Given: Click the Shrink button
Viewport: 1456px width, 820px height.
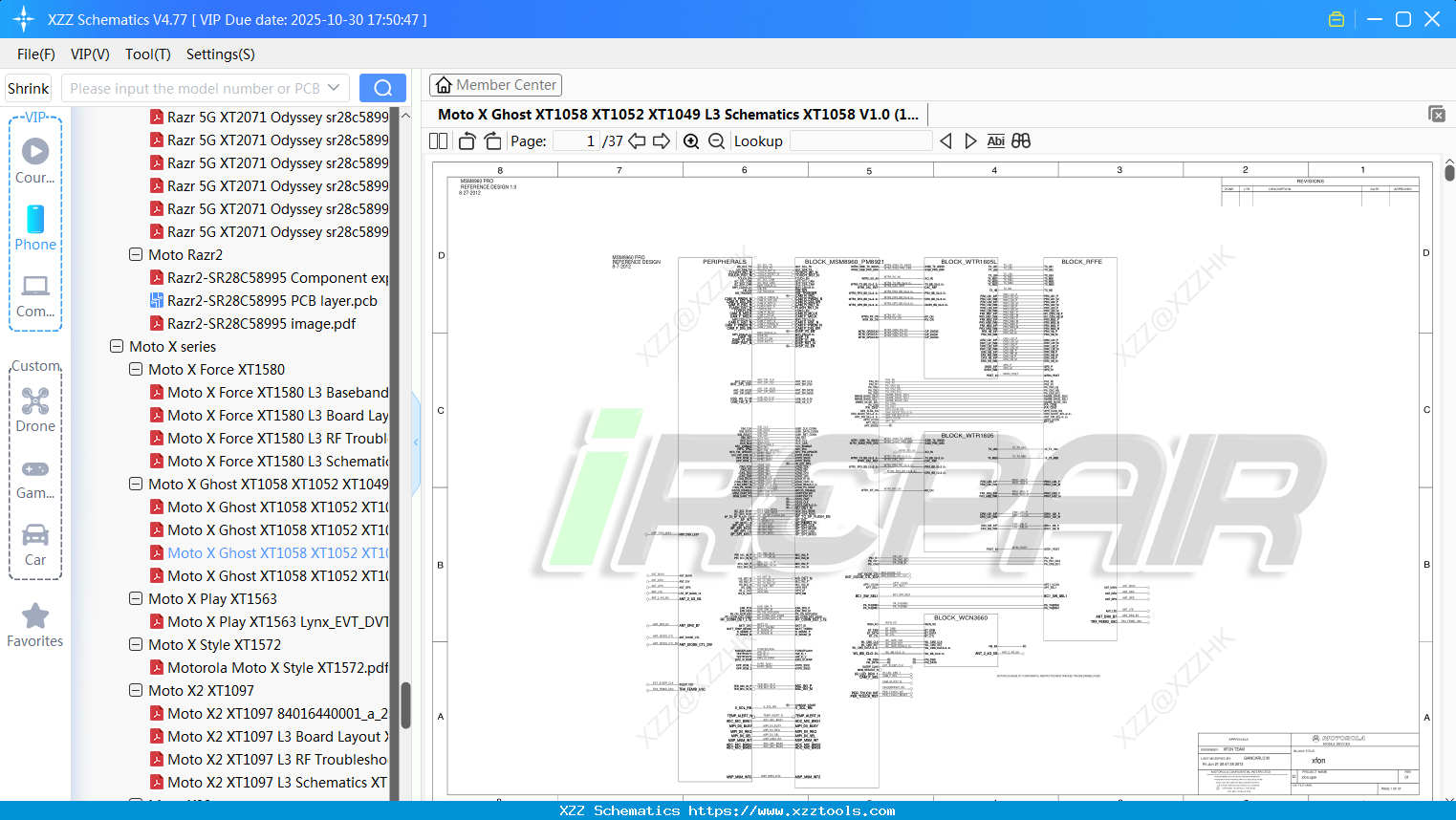Looking at the screenshot, I should (x=28, y=87).
